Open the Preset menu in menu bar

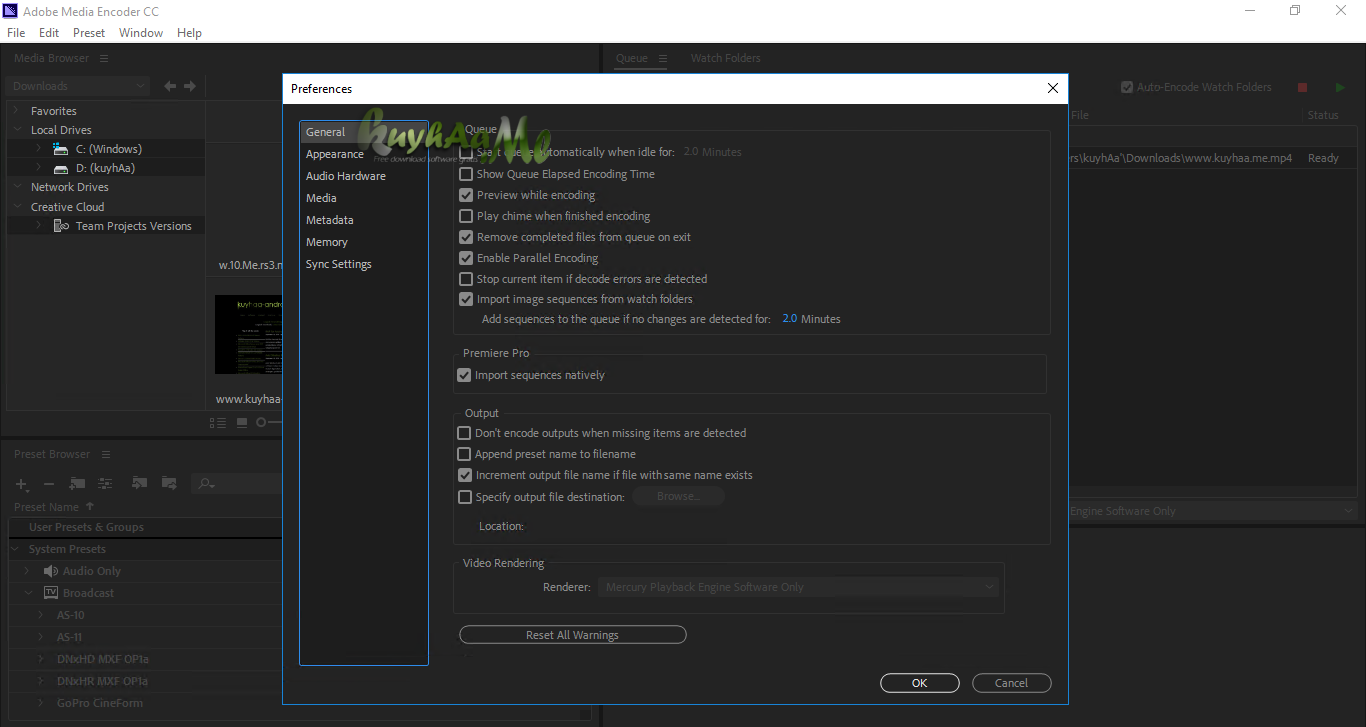pyautogui.click(x=89, y=32)
